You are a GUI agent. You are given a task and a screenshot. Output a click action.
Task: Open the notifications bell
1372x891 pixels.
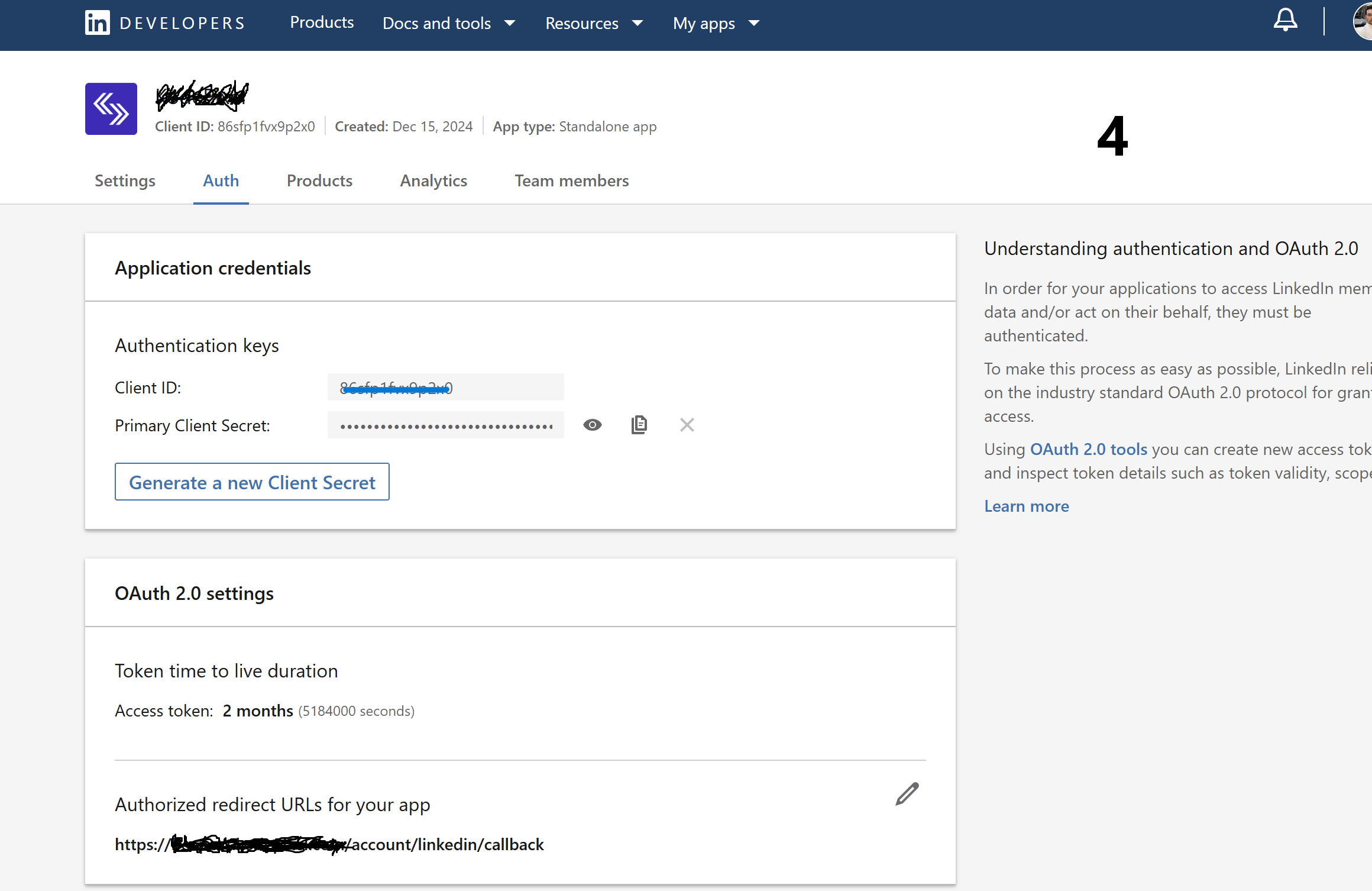click(x=1285, y=20)
